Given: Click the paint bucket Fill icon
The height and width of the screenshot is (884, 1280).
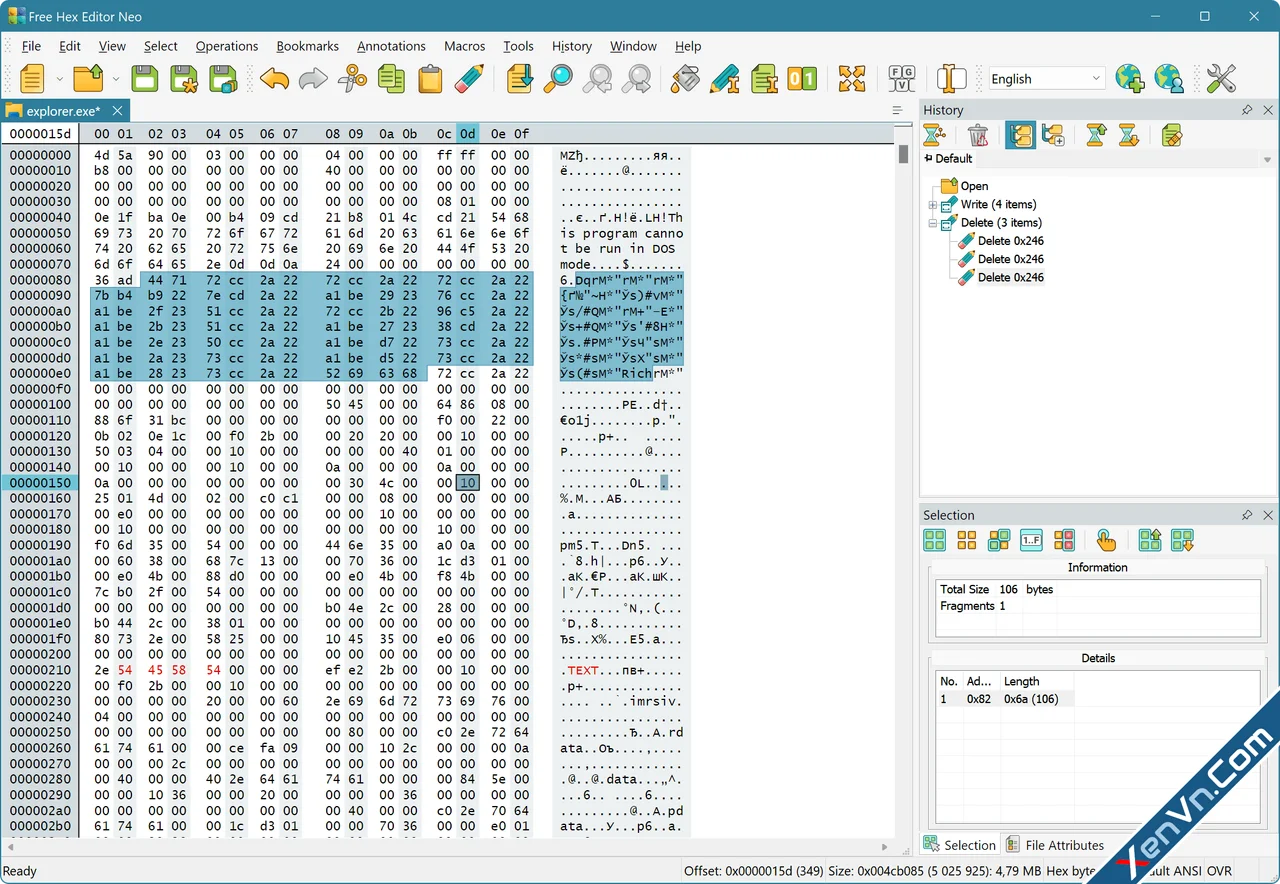Looking at the screenshot, I should point(686,78).
